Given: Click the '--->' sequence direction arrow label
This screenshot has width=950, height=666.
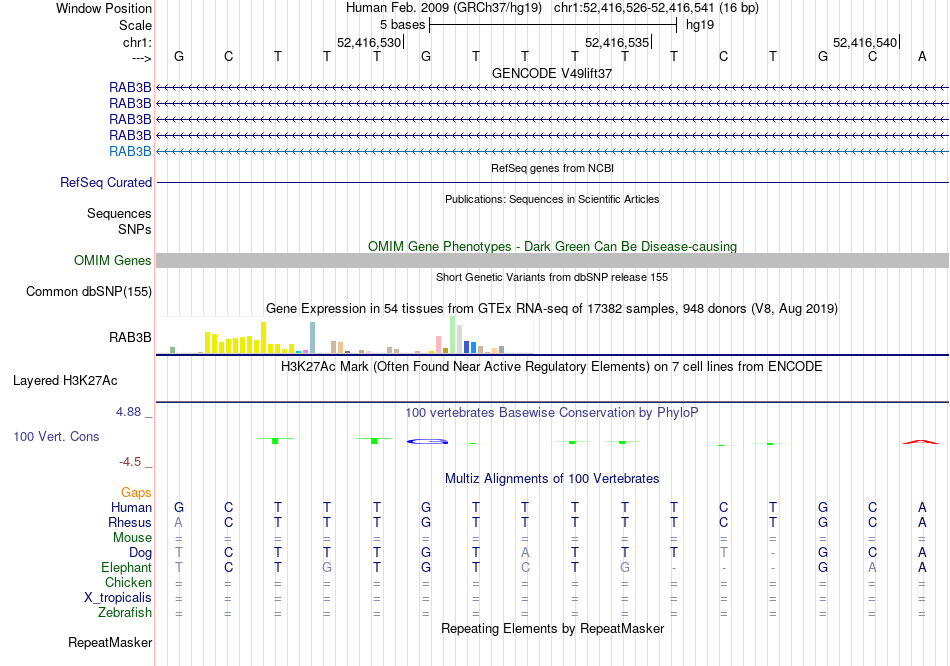Looking at the screenshot, I should click(x=141, y=58).
